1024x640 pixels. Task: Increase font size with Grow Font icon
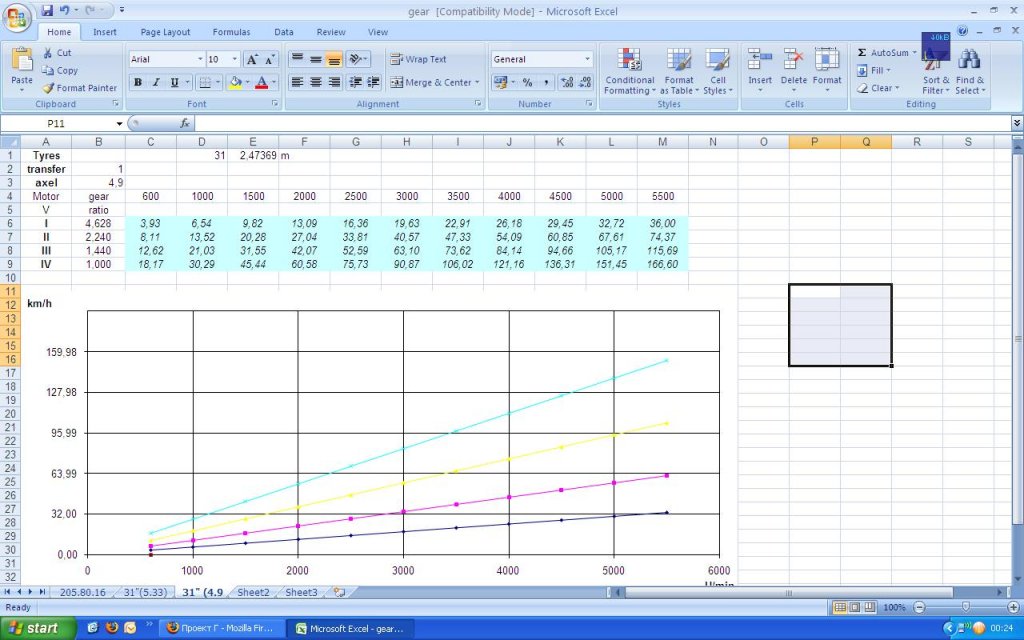pyautogui.click(x=252, y=59)
